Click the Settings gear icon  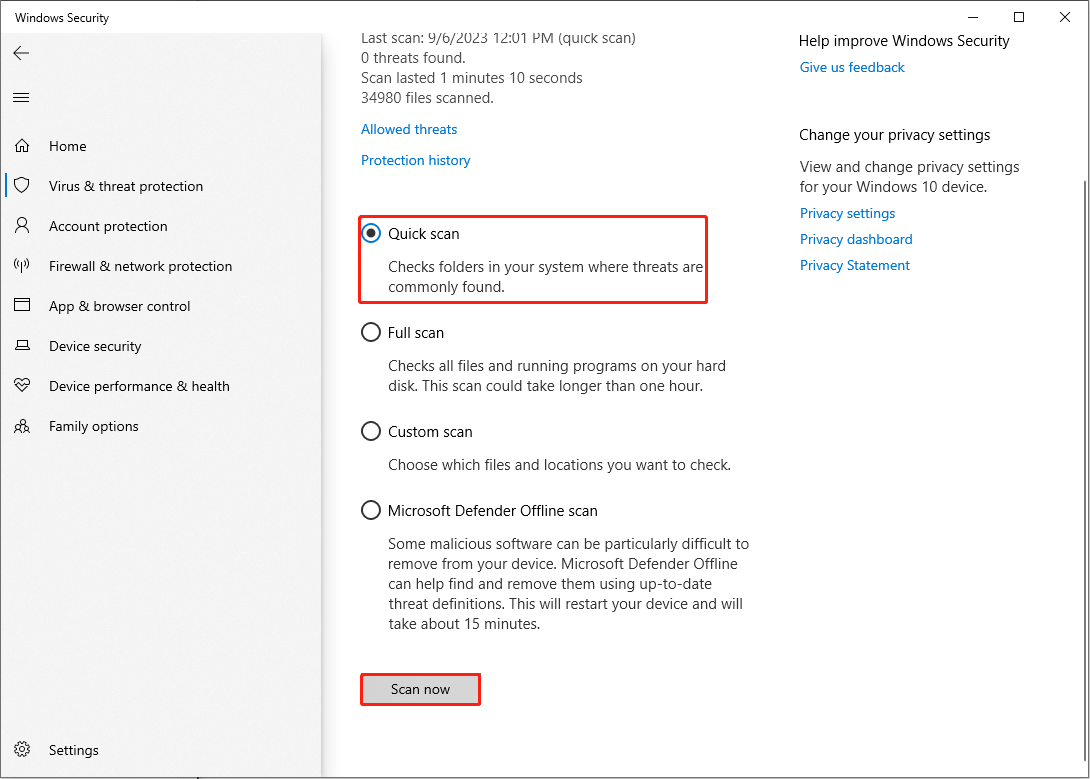22,750
